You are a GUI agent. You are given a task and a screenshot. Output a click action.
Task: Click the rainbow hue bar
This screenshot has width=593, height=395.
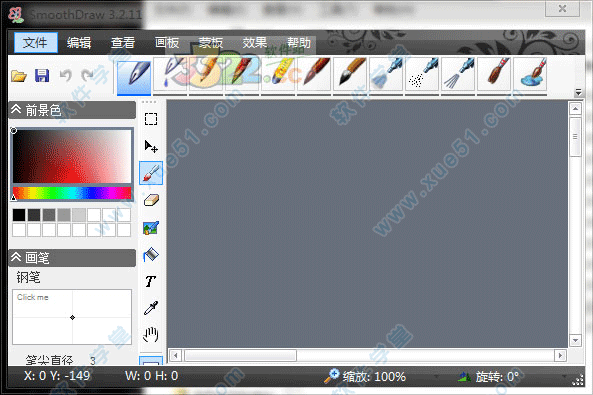[x=72, y=193]
